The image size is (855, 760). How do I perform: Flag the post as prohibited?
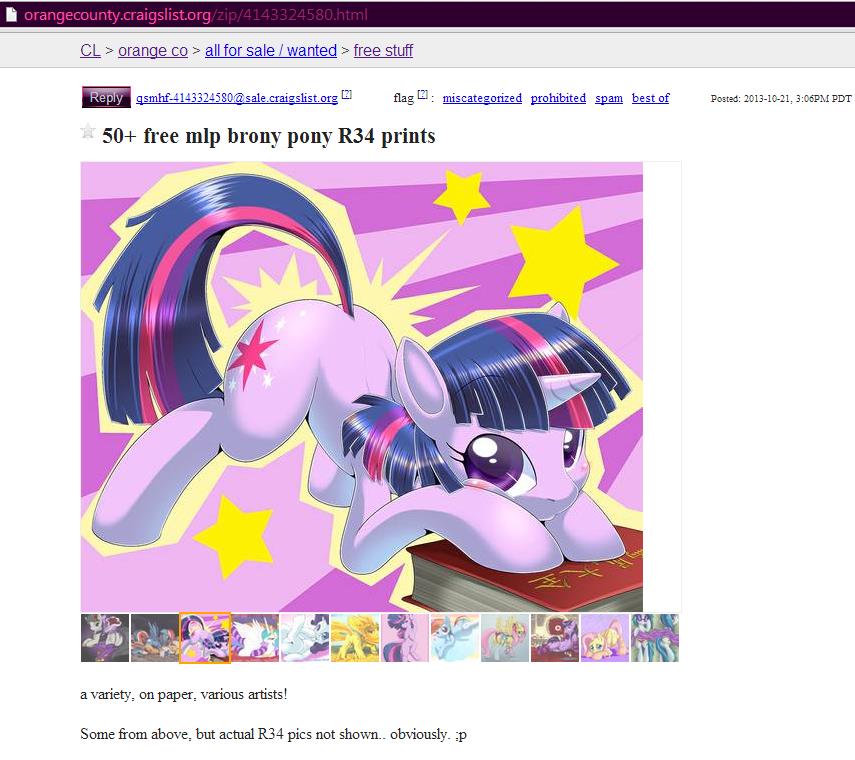[558, 98]
